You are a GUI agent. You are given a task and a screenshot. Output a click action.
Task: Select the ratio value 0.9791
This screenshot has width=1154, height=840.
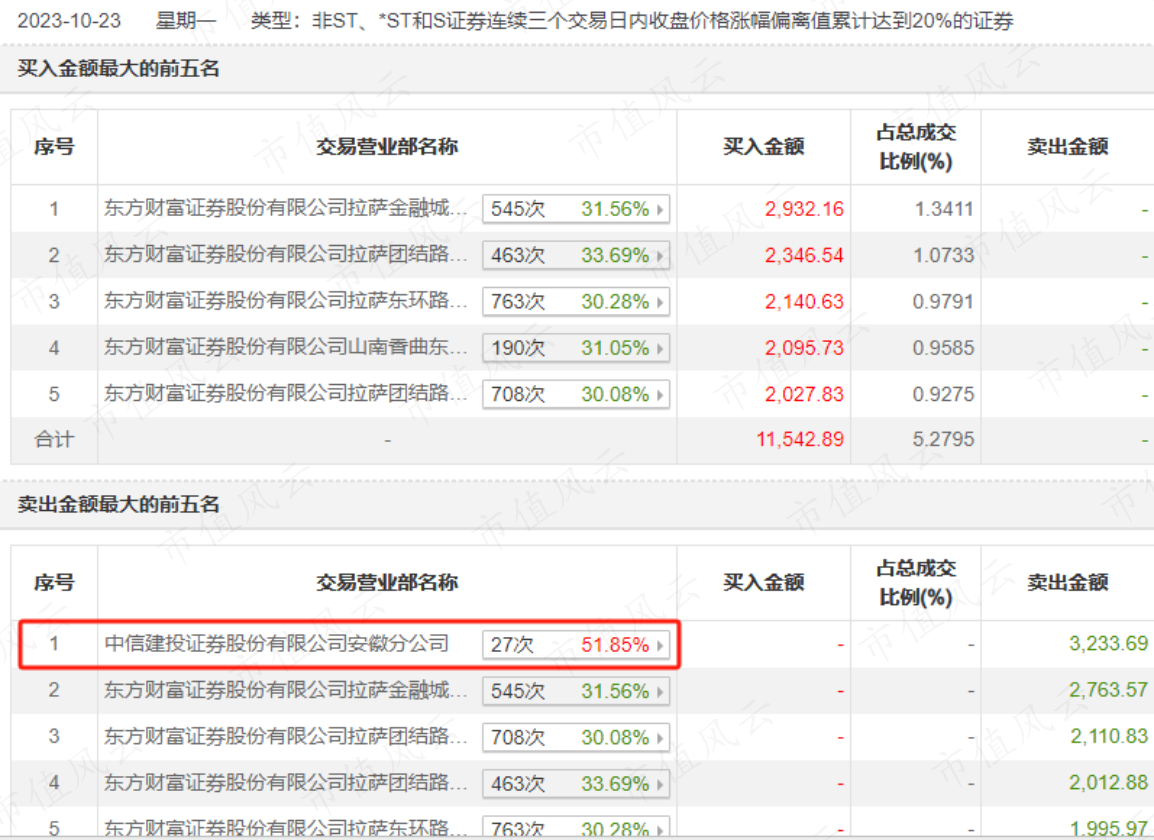(944, 302)
